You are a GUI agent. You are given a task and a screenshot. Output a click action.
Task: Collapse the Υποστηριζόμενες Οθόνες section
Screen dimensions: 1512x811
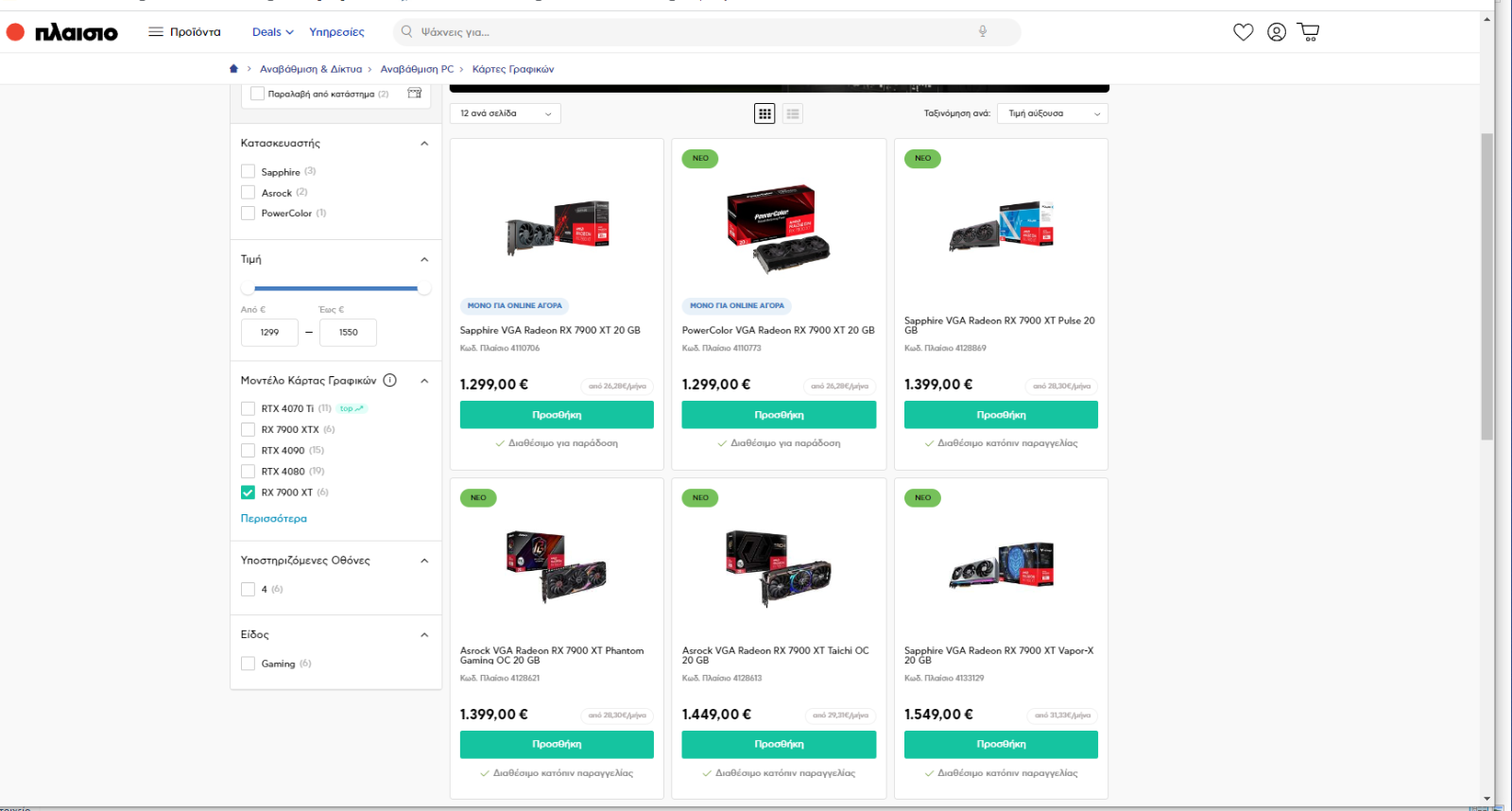click(424, 561)
